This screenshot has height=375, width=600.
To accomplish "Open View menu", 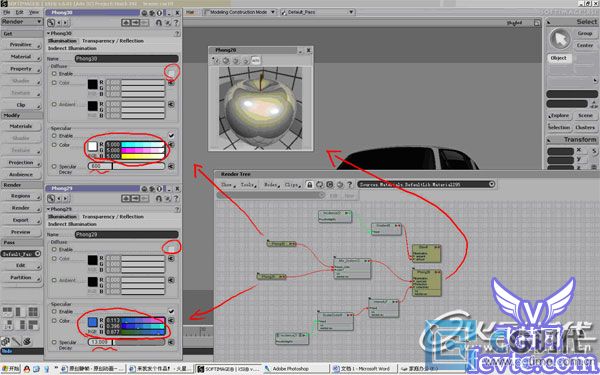I will point(34,12).
